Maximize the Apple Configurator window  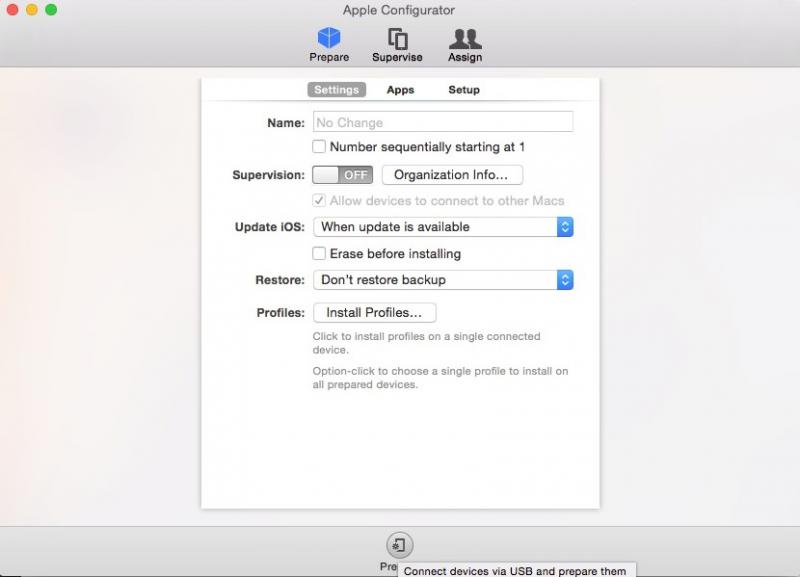[51, 9]
